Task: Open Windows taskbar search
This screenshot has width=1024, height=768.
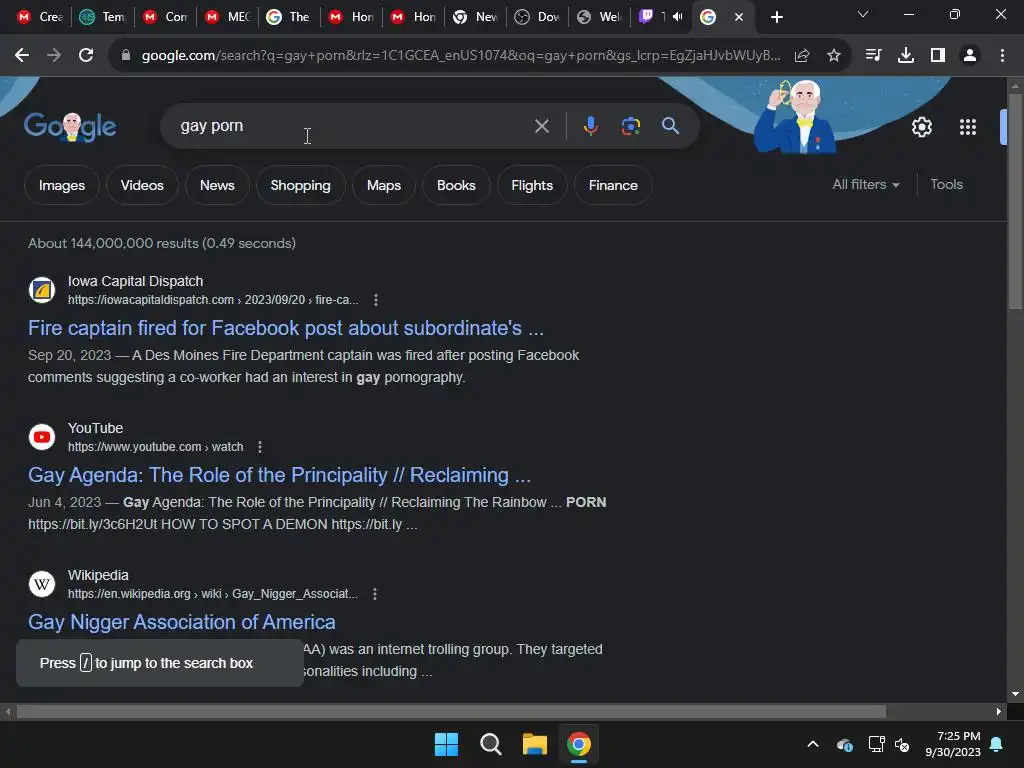Action: point(490,744)
